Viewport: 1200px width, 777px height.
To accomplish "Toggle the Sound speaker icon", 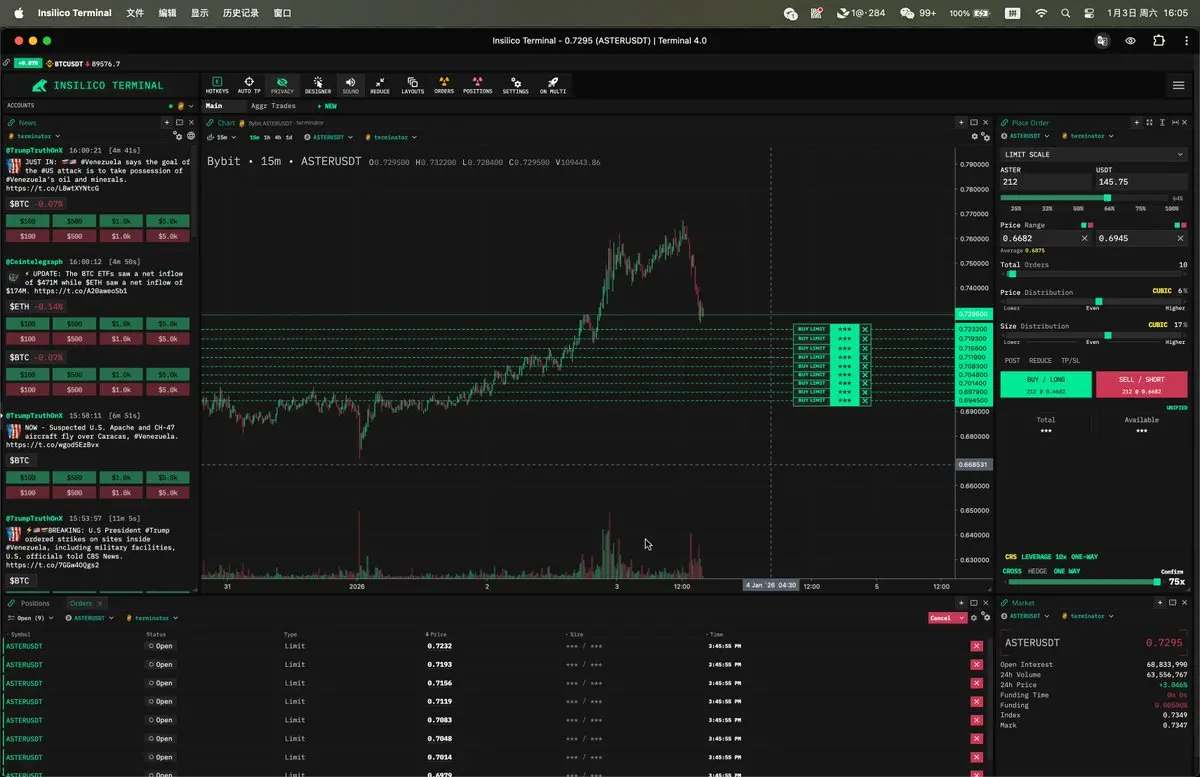I will coord(351,85).
